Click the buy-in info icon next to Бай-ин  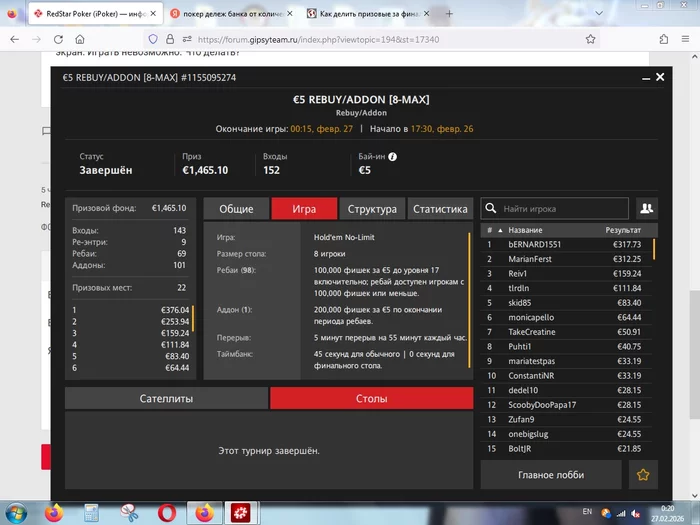click(392, 157)
